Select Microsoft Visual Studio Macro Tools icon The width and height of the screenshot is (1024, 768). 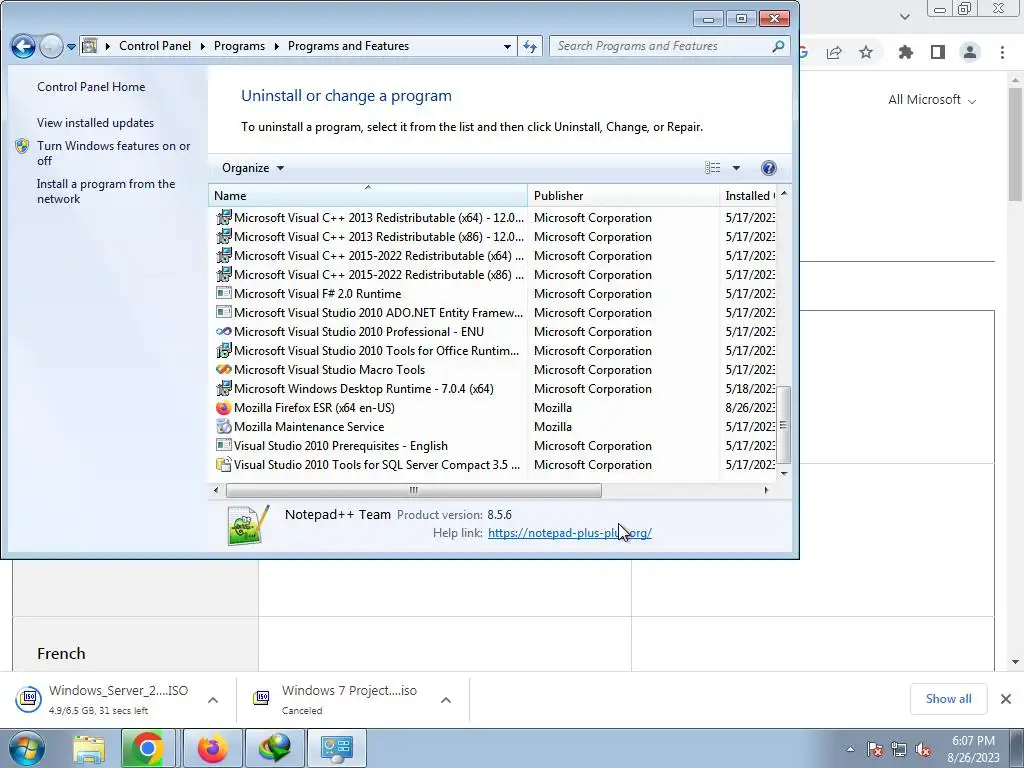pyautogui.click(x=223, y=369)
